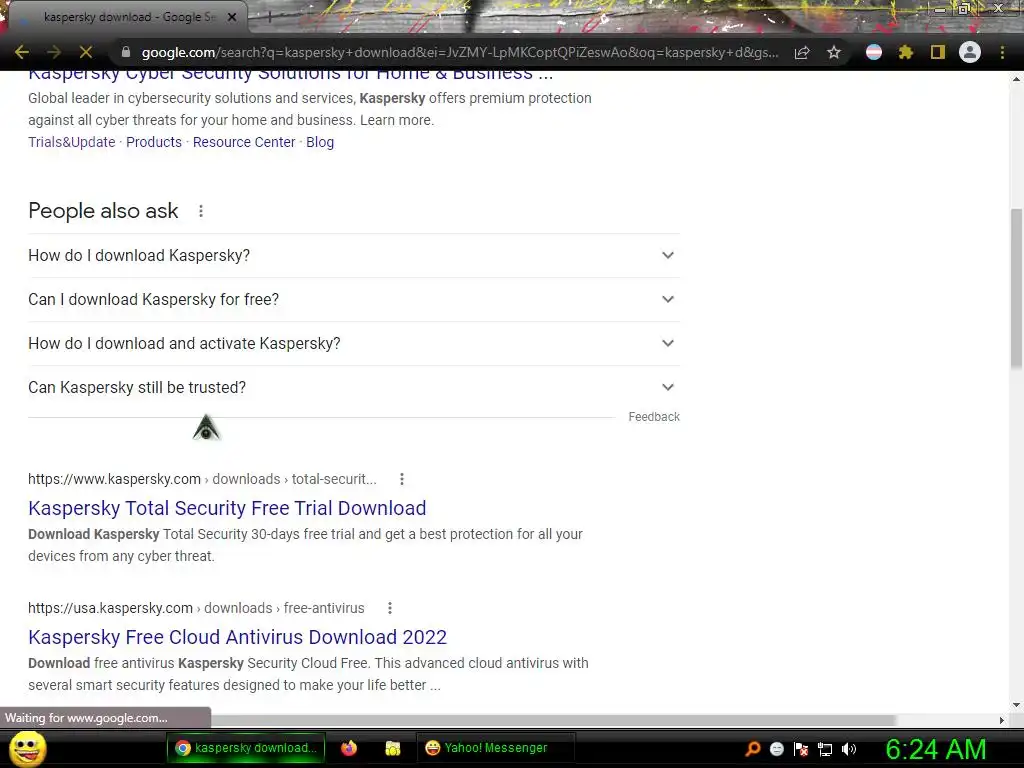Click the 6:24 AM taskbar clock

[935, 749]
